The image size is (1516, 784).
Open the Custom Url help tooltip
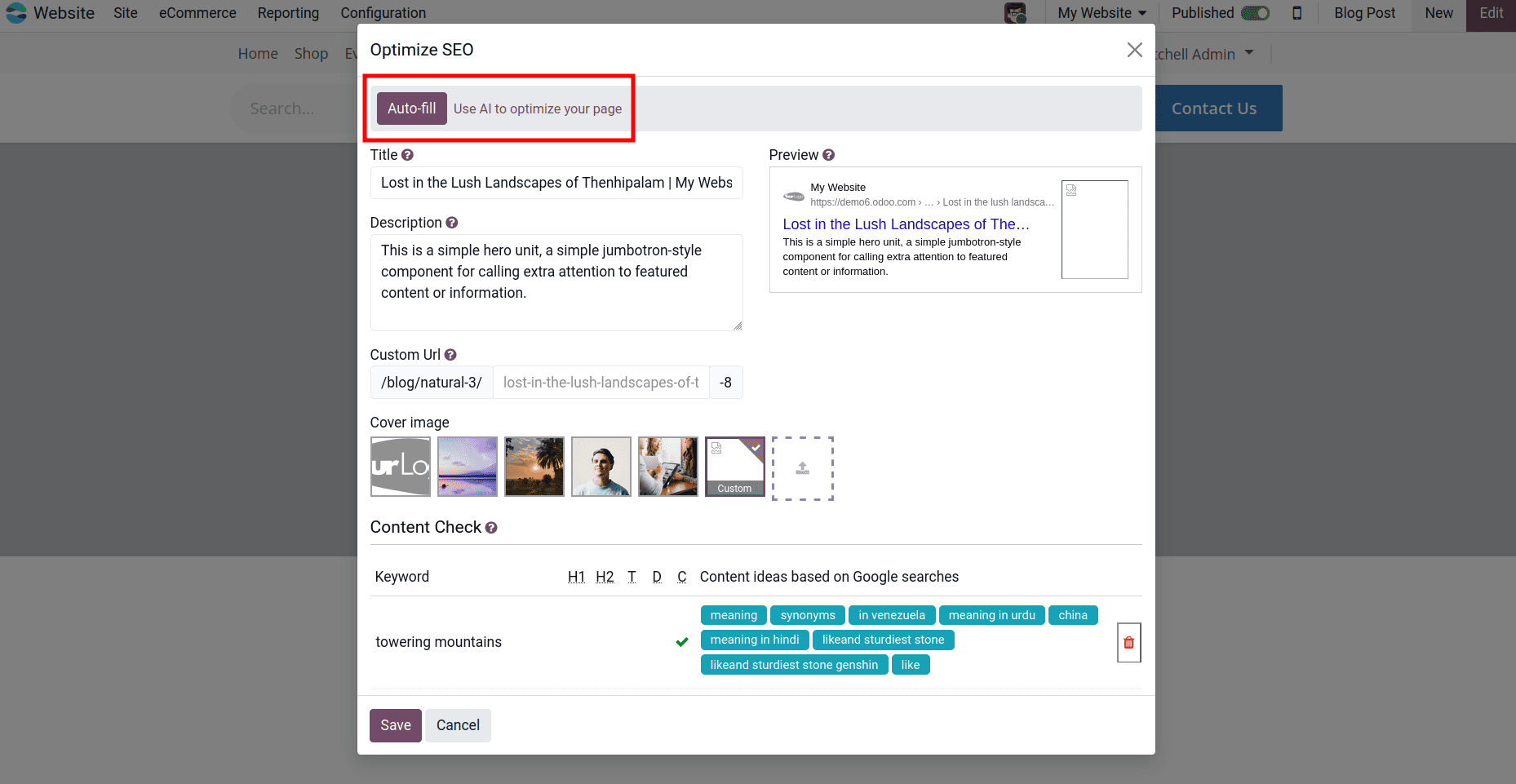point(450,354)
